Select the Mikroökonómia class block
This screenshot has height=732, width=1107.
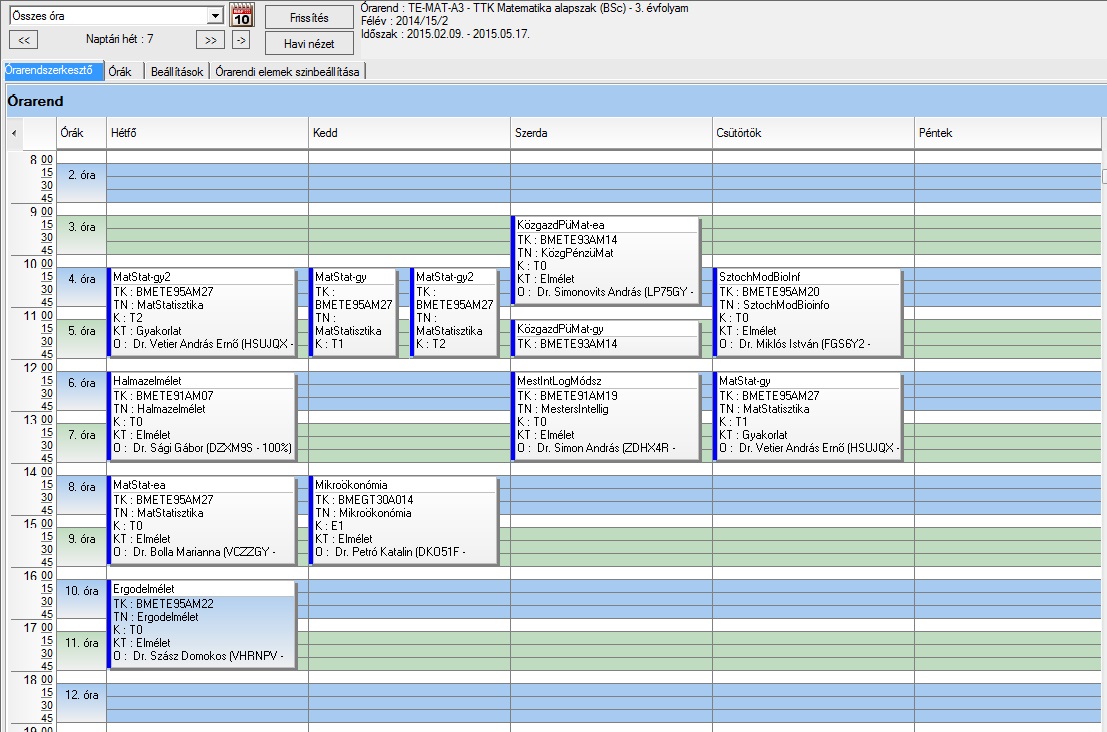coord(404,520)
